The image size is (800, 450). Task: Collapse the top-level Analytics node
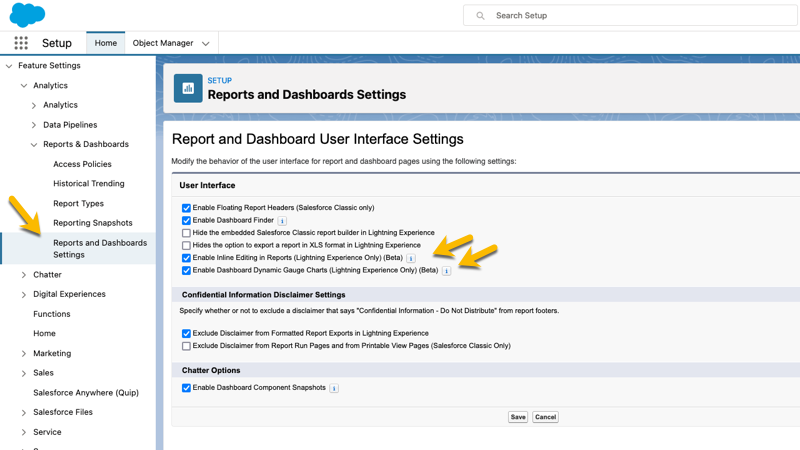click(x=23, y=86)
